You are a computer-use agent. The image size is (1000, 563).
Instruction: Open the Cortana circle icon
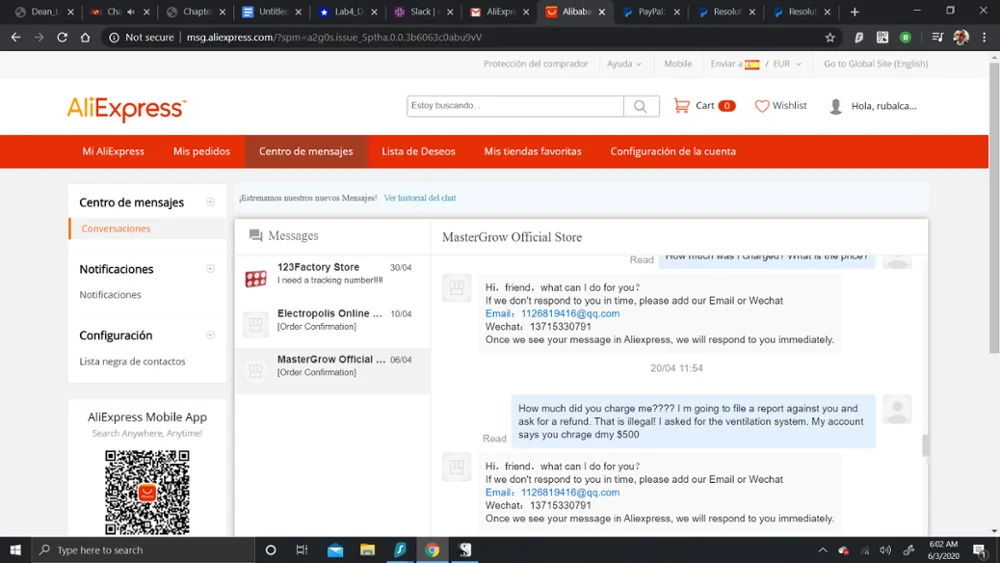point(270,550)
